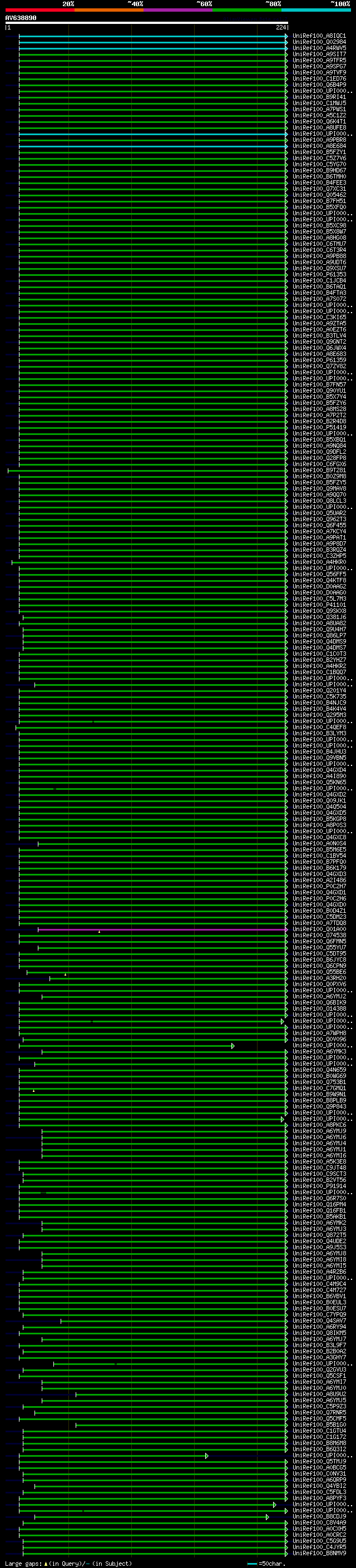
Task: Click hit name UniRef100_C5Z7V6
Action: [x=319, y=159]
